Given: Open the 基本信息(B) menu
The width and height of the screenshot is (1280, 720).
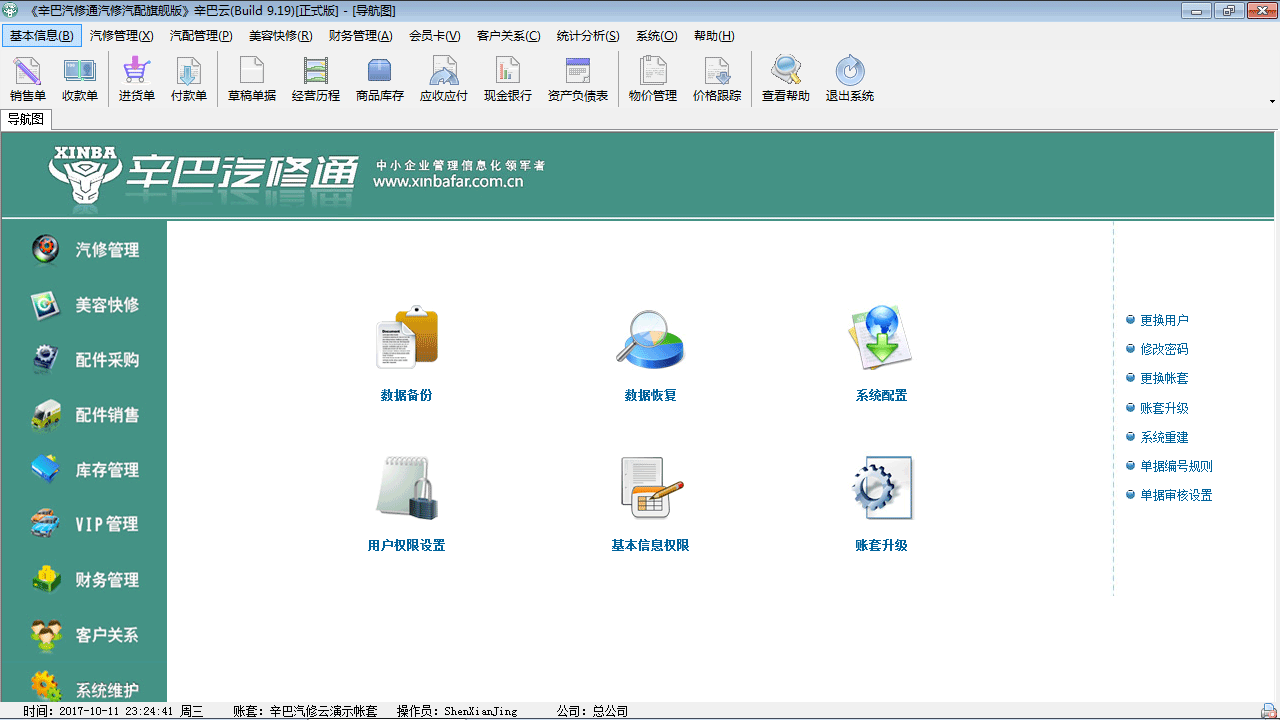Looking at the screenshot, I should point(42,36).
